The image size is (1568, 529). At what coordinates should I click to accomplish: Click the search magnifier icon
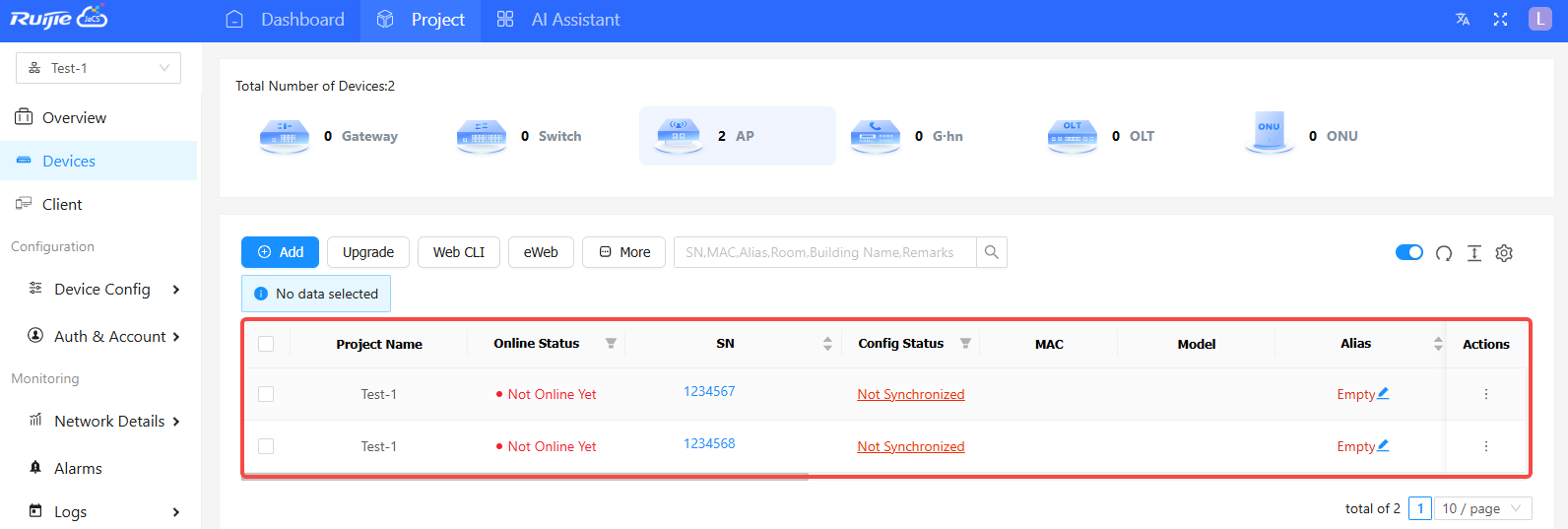pyautogui.click(x=991, y=252)
